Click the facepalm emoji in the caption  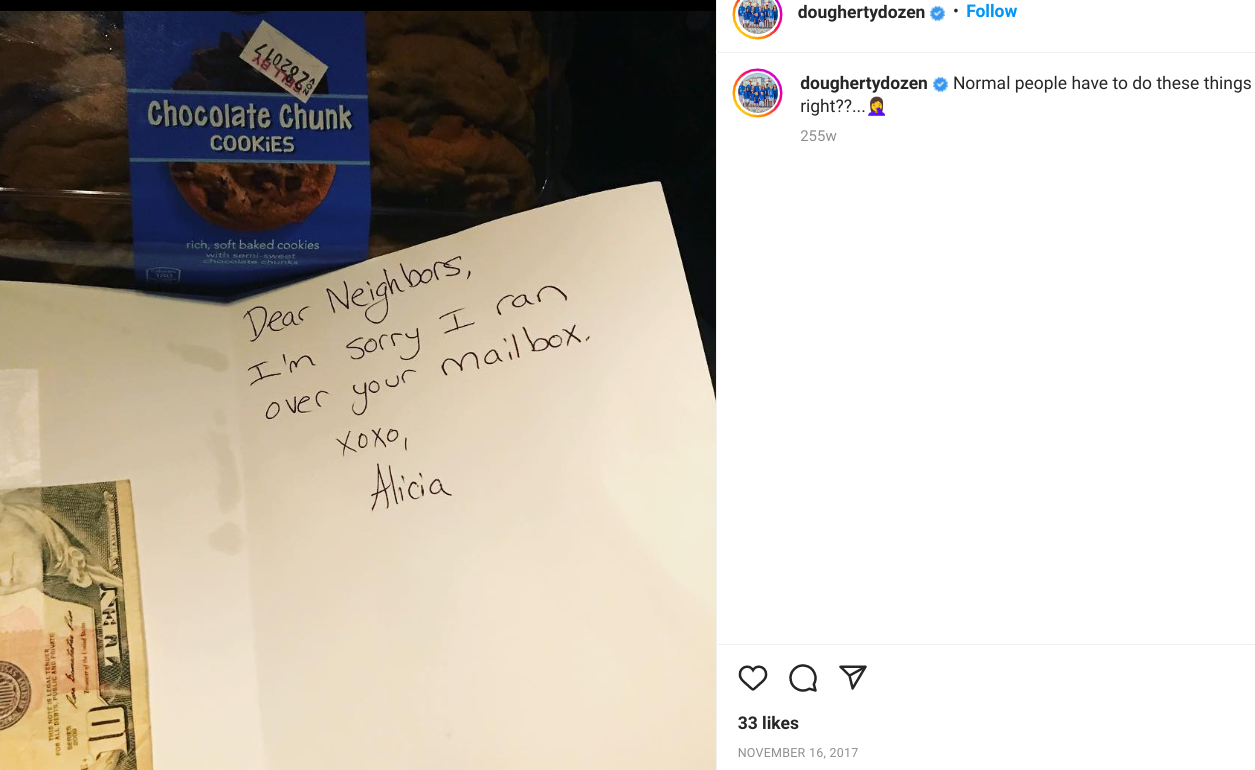[x=877, y=106]
